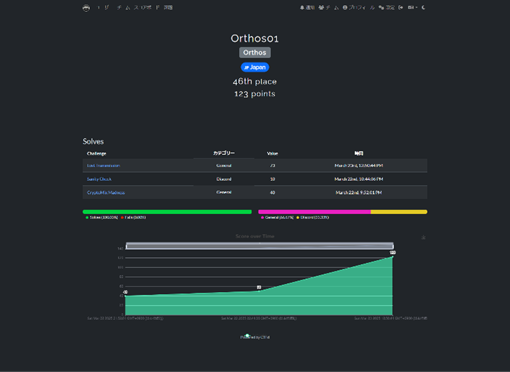The width and height of the screenshot is (510, 372).
Task: Expand the language selection dropdown
Action: pyautogui.click(x=412, y=7)
